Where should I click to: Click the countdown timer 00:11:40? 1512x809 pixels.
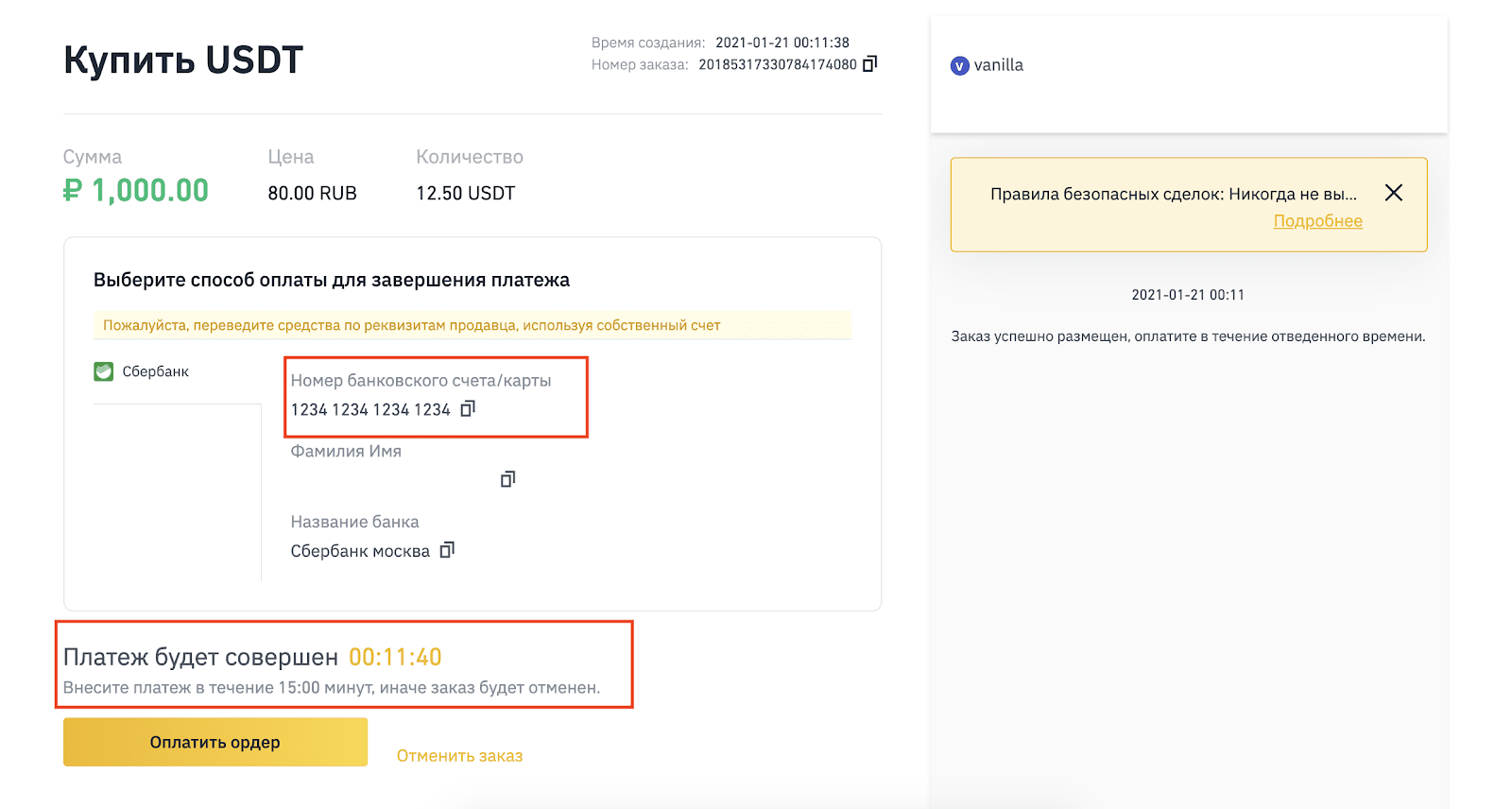[x=395, y=657]
